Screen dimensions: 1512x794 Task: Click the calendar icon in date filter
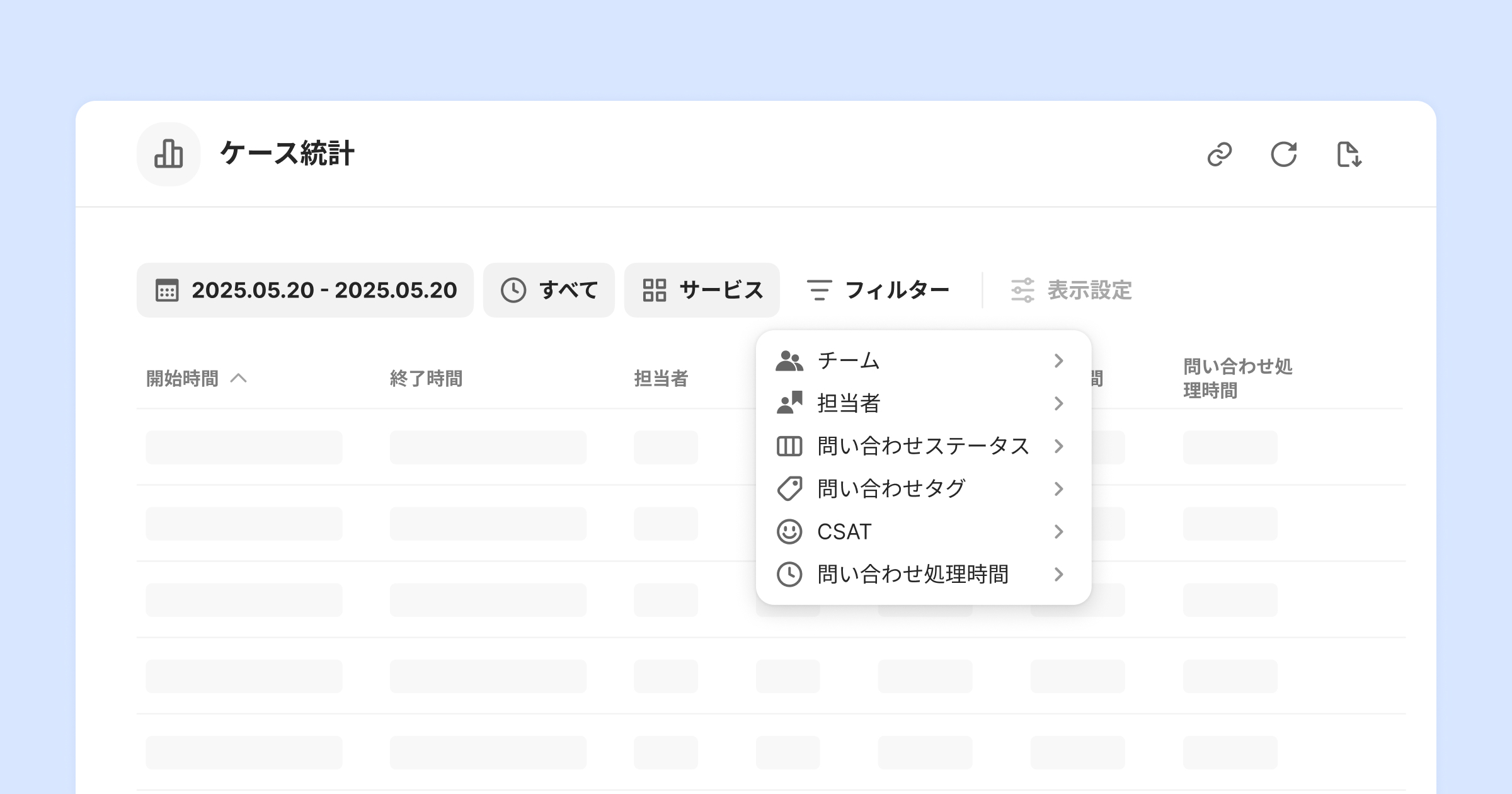167,291
